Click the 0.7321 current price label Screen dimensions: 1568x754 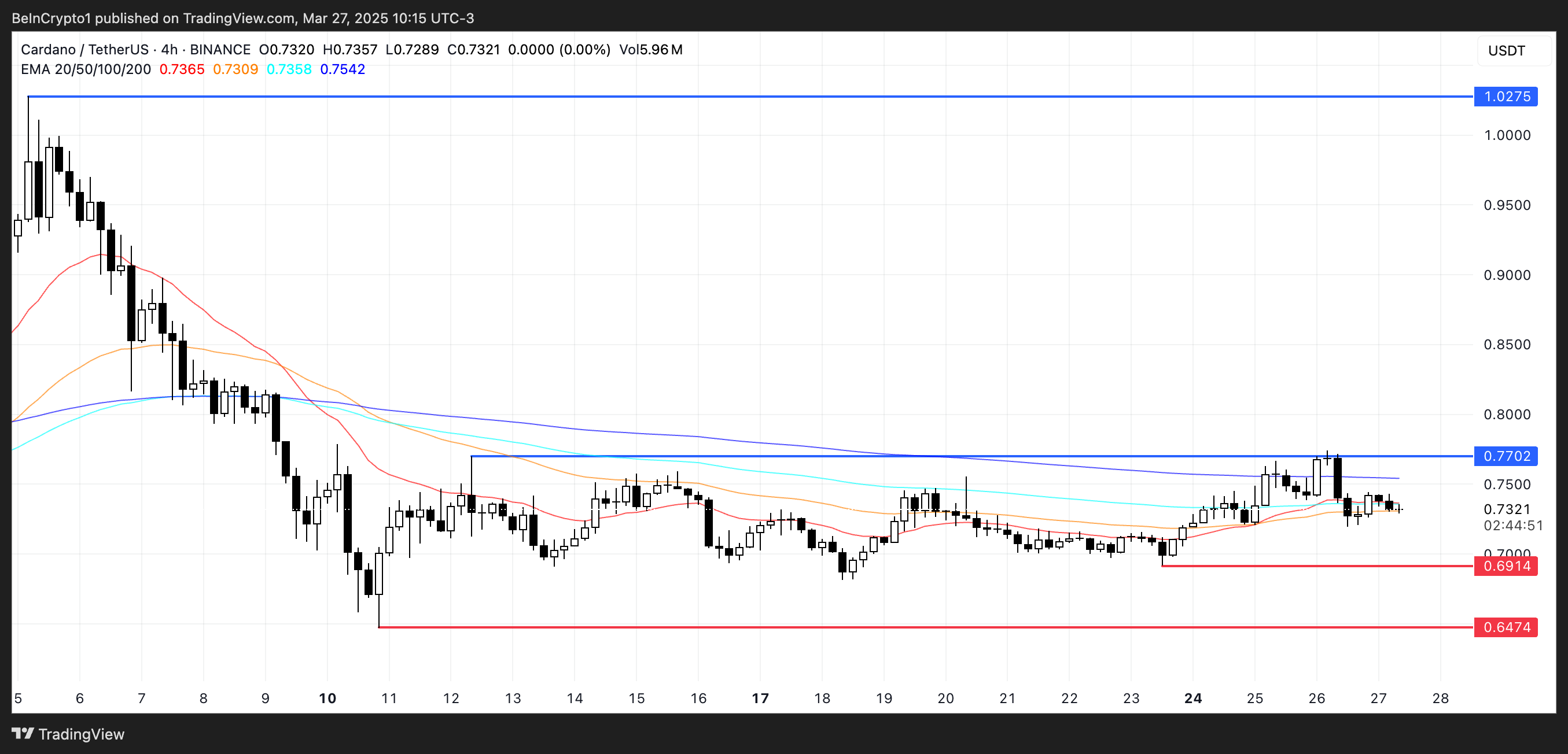pyautogui.click(x=1507, y=509)
